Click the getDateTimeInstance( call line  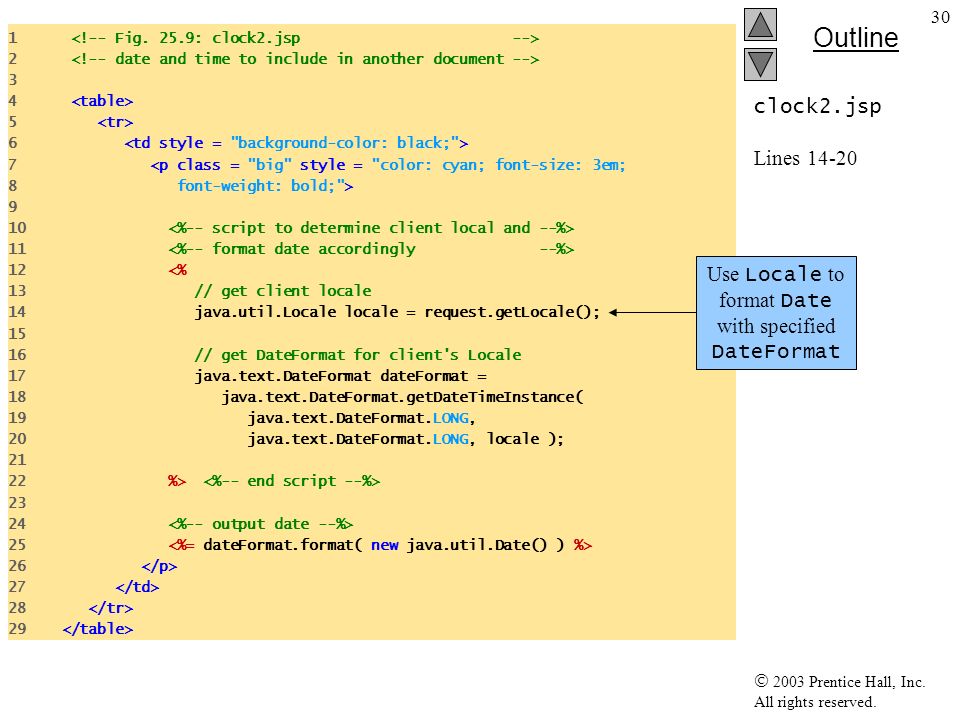coord(403,397)
